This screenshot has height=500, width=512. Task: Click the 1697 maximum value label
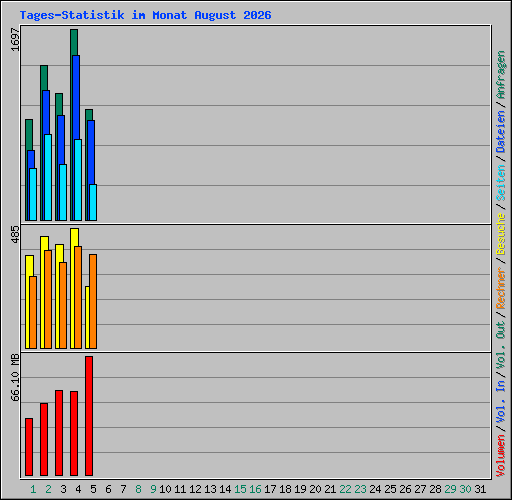[15, 40]
